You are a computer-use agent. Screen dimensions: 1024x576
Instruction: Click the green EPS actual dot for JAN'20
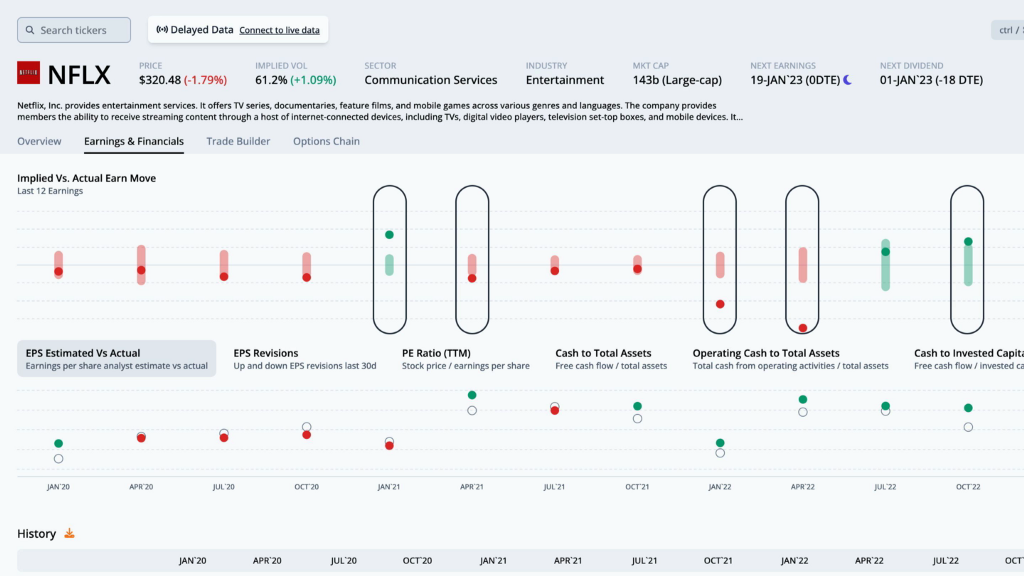click(x=58, y=443)
